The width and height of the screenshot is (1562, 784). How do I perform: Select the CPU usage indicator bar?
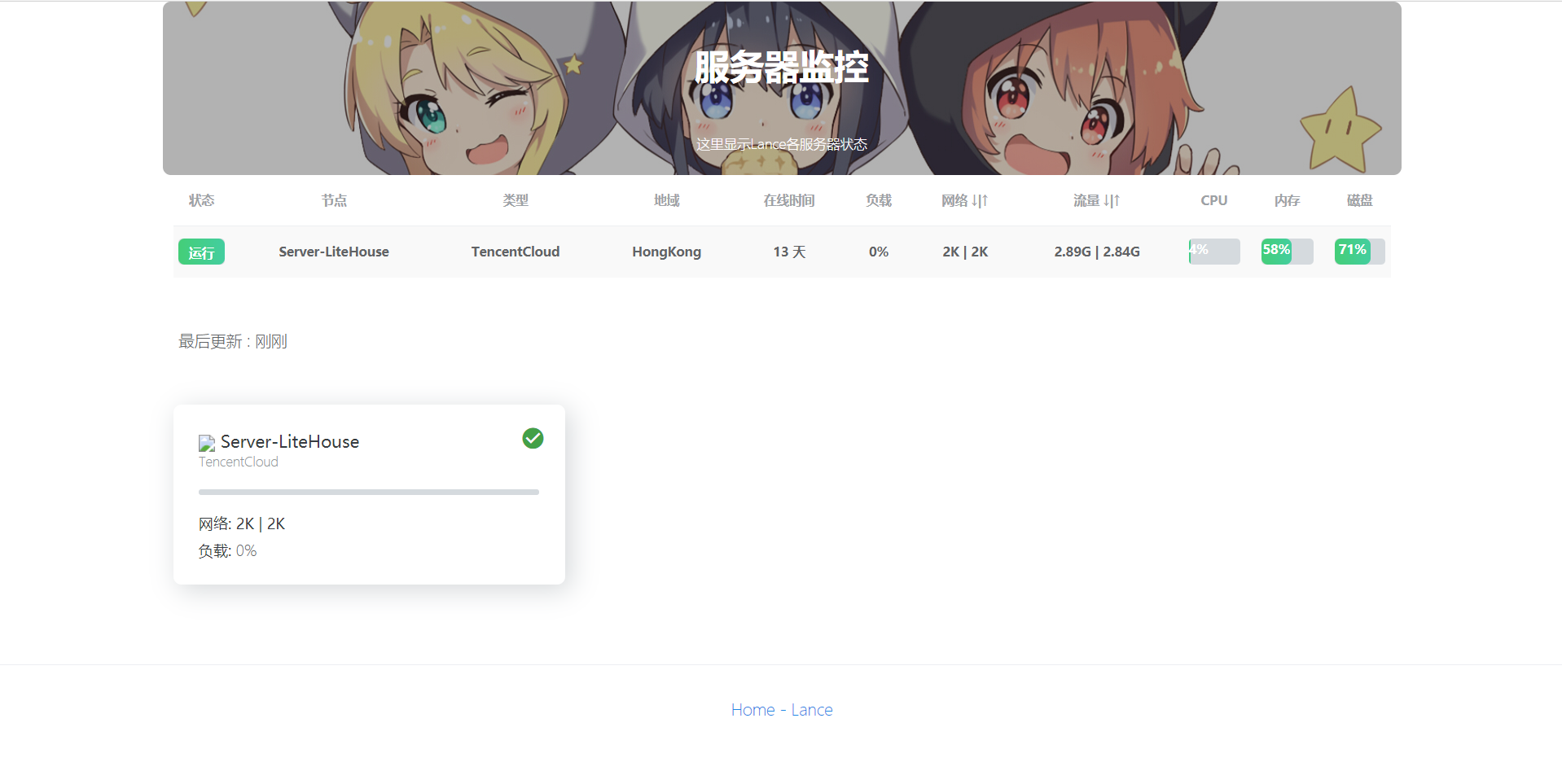coord(1213,252)
